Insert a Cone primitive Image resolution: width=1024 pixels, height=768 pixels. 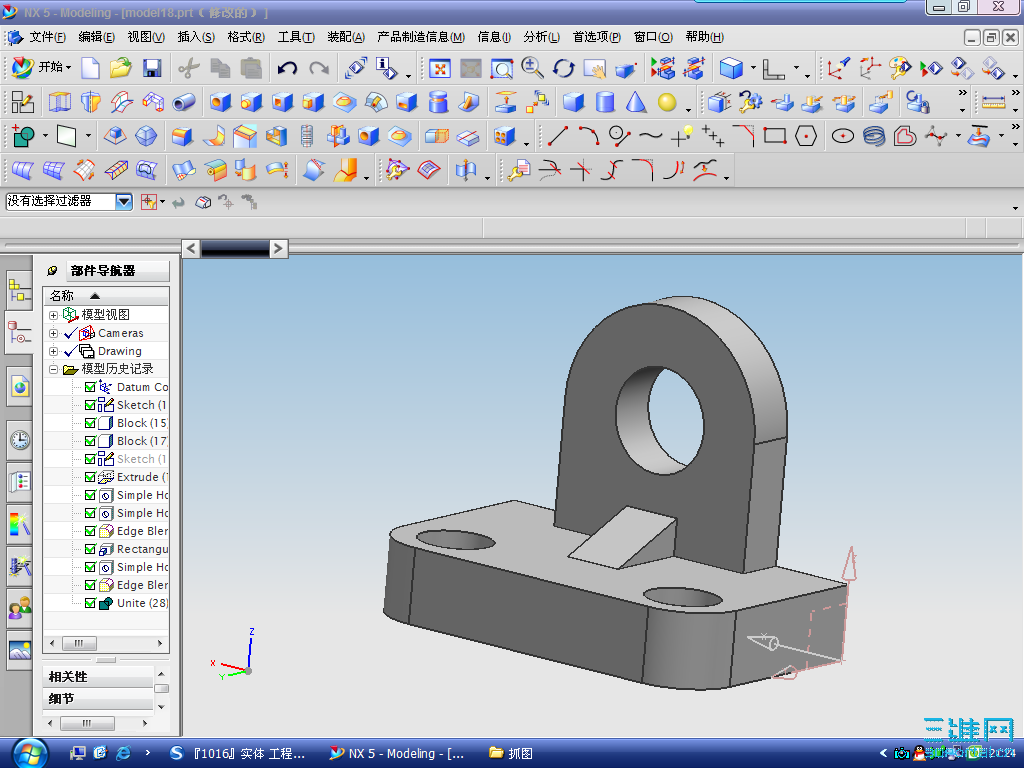pyautogui.click(x=636, y=103)
